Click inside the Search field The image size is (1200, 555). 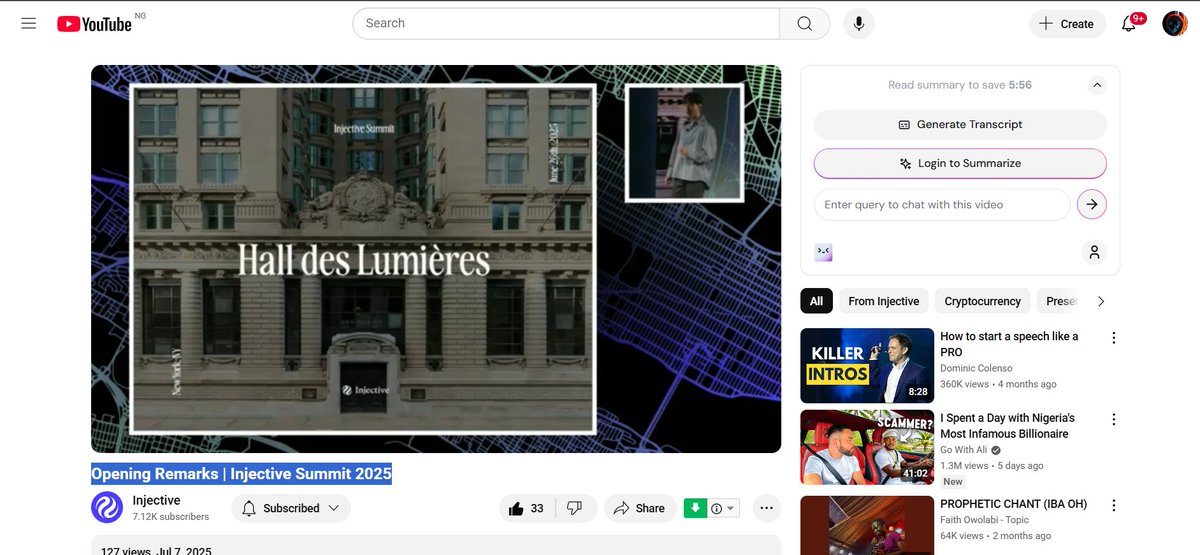(566, 23)
